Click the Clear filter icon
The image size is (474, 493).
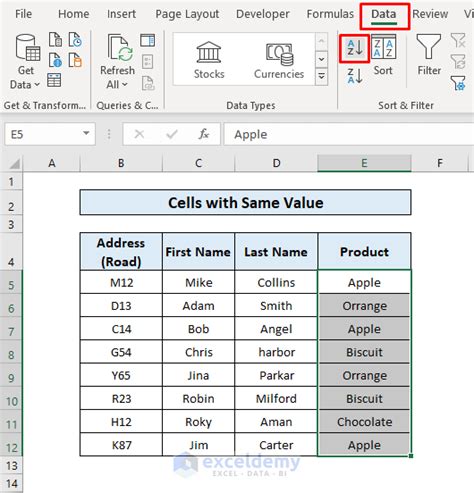458,40
